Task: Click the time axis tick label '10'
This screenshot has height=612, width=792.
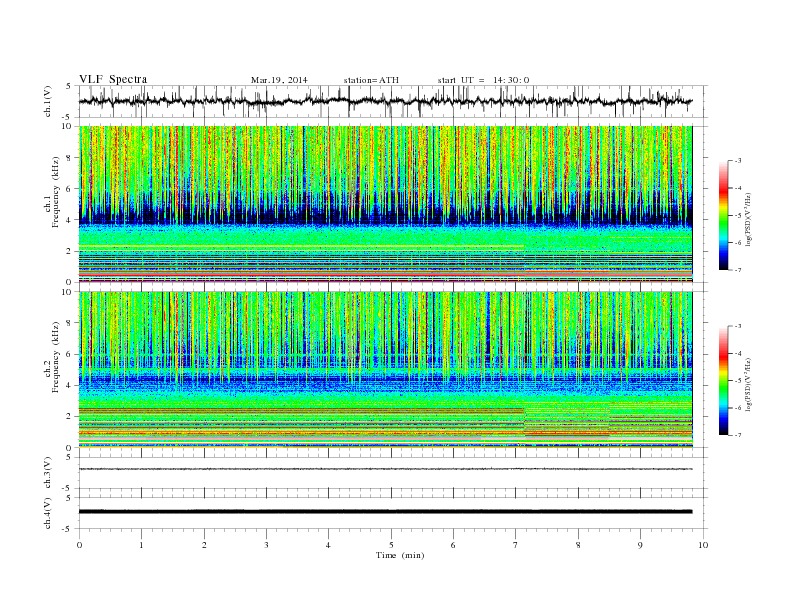Action: click(x=703, y=545)
